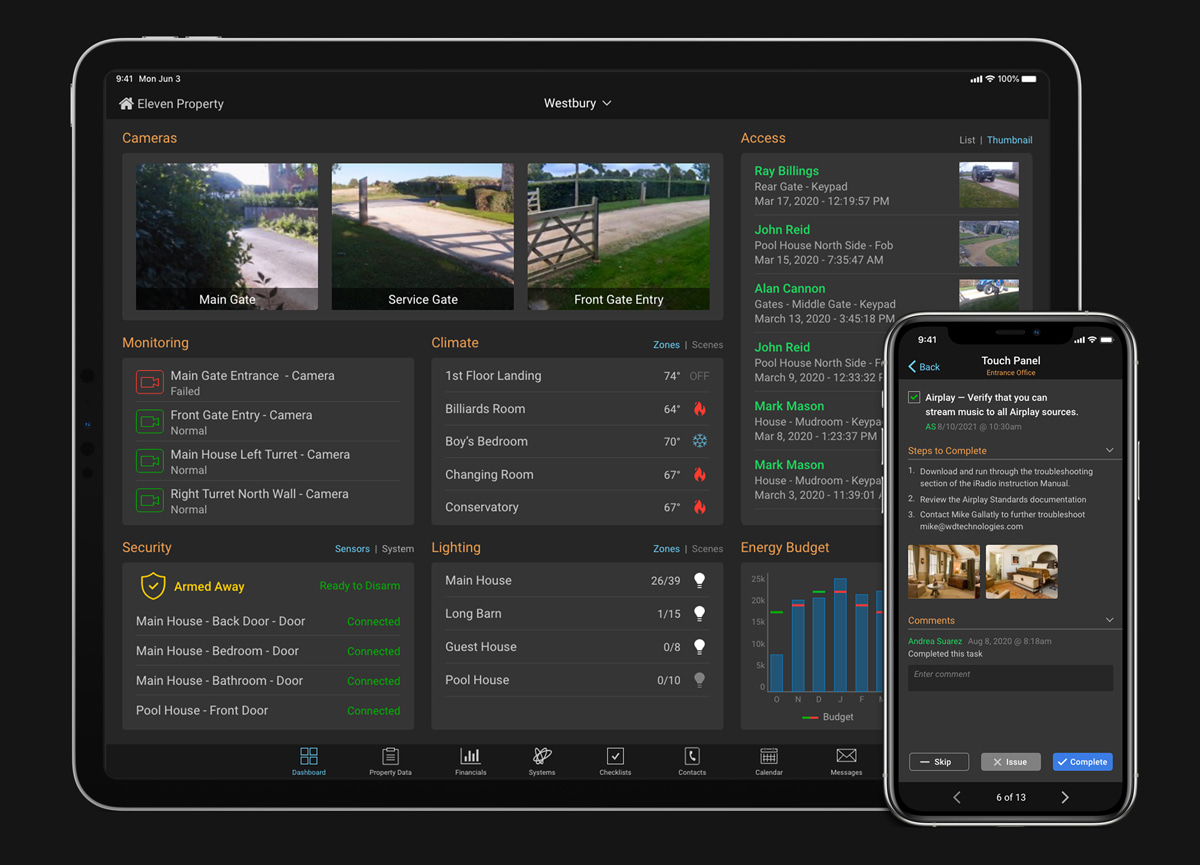1200x865 pixels.
Task: Select Main House - Back Door sensor row
Action: [x=268, y=621]
